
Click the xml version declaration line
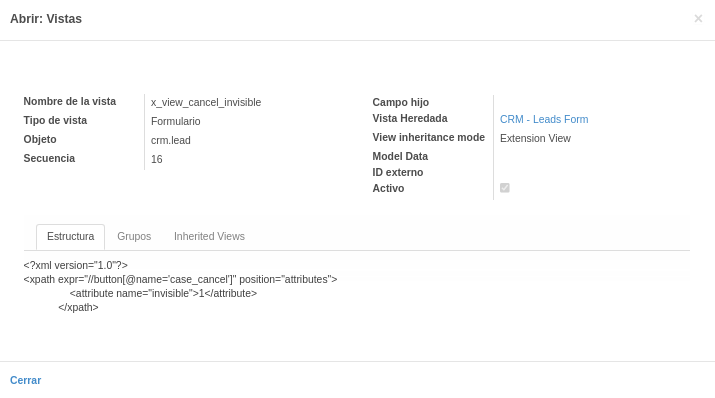(x=76, y=265)
